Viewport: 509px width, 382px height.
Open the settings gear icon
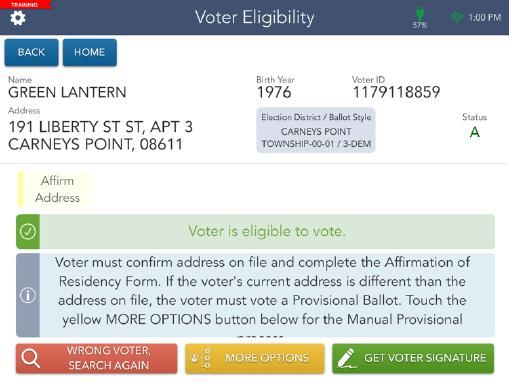(x=18, y=18)
